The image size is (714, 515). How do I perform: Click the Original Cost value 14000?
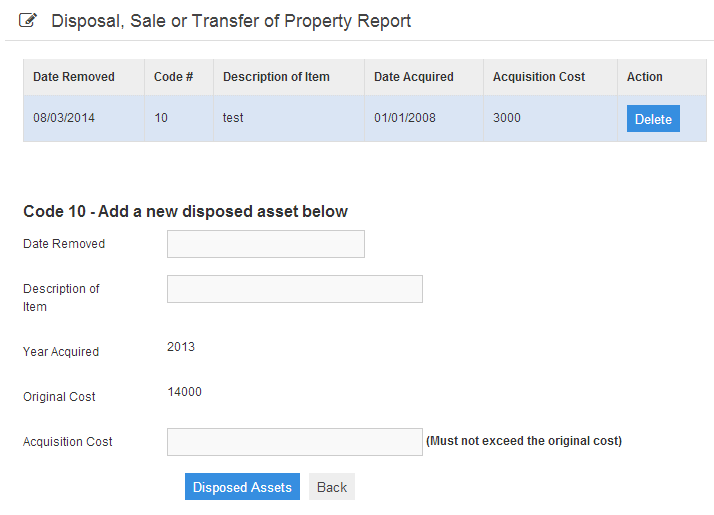pos(184,392)
